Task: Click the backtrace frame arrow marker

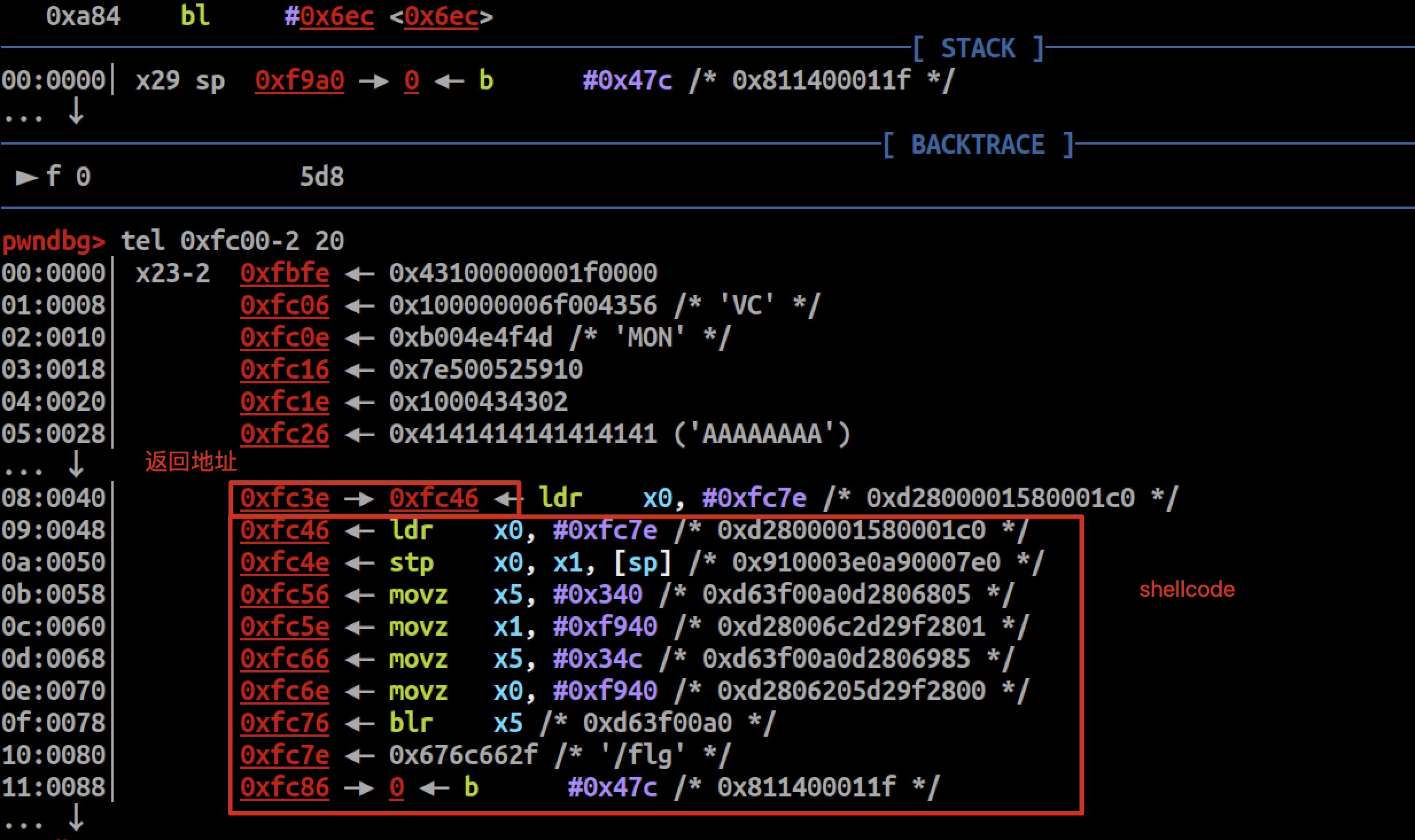Action: tap(26, 177)
